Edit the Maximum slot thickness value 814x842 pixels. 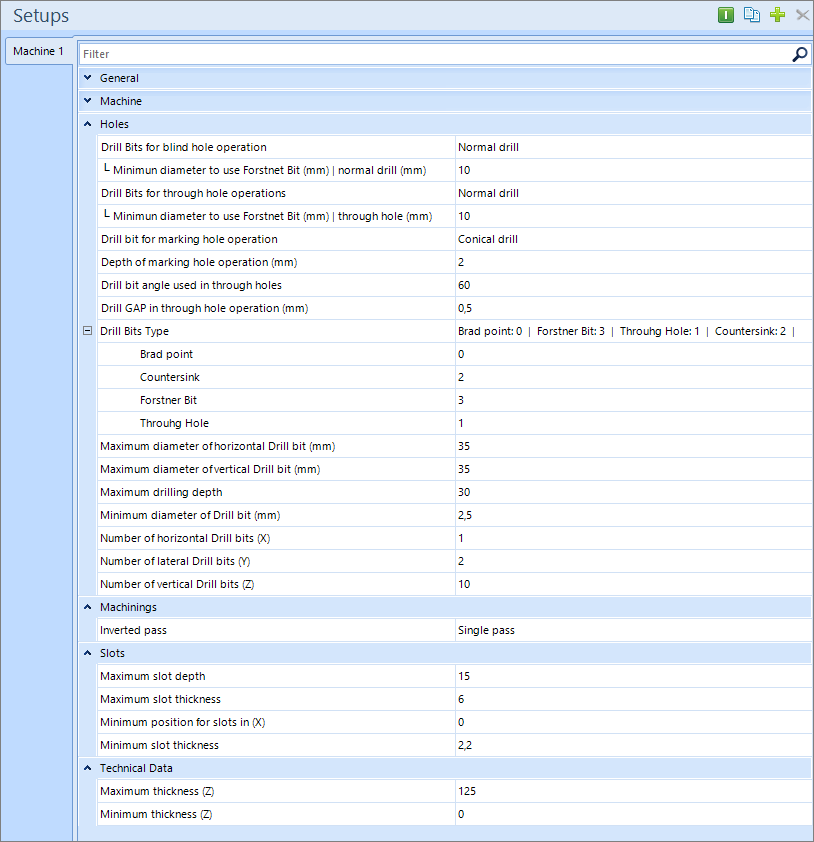(634, 699)
